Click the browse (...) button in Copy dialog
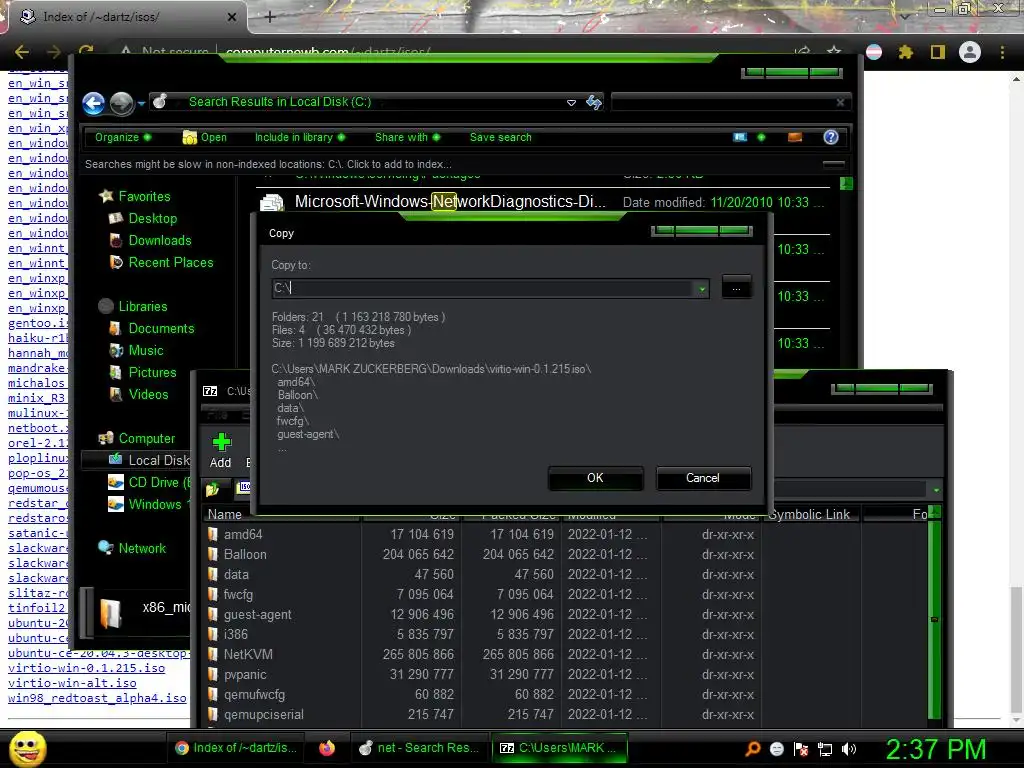The width and height of the screenshot is (1024, 768). [x=736, y=288]
